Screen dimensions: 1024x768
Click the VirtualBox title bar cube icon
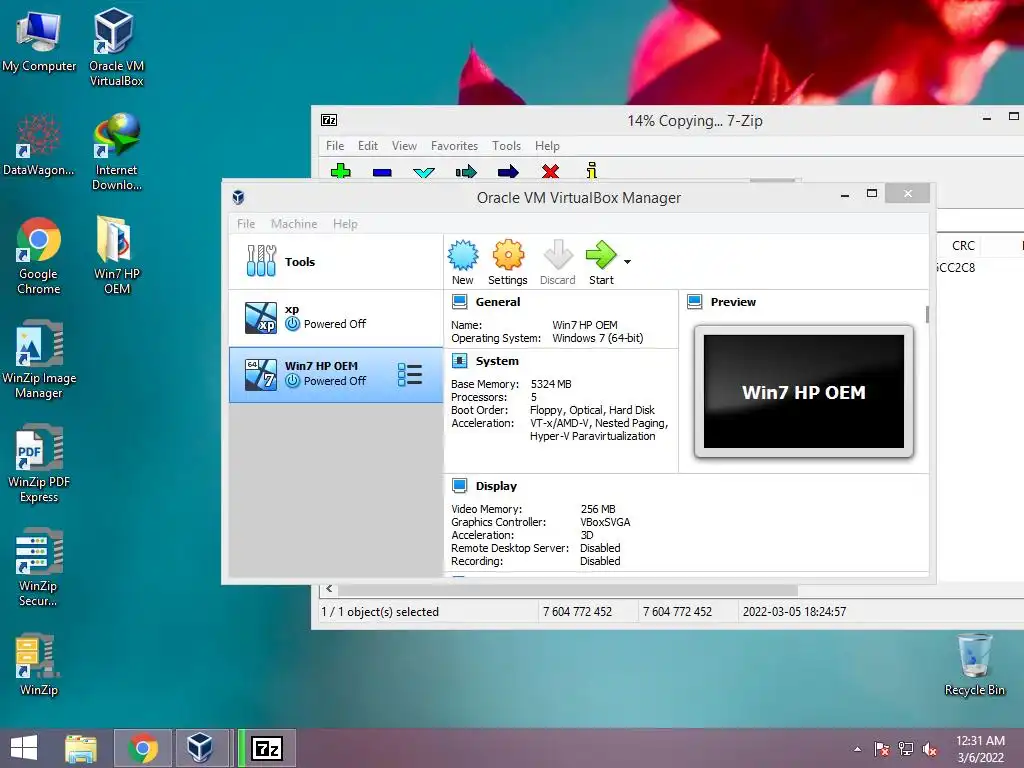click(238, 197)
